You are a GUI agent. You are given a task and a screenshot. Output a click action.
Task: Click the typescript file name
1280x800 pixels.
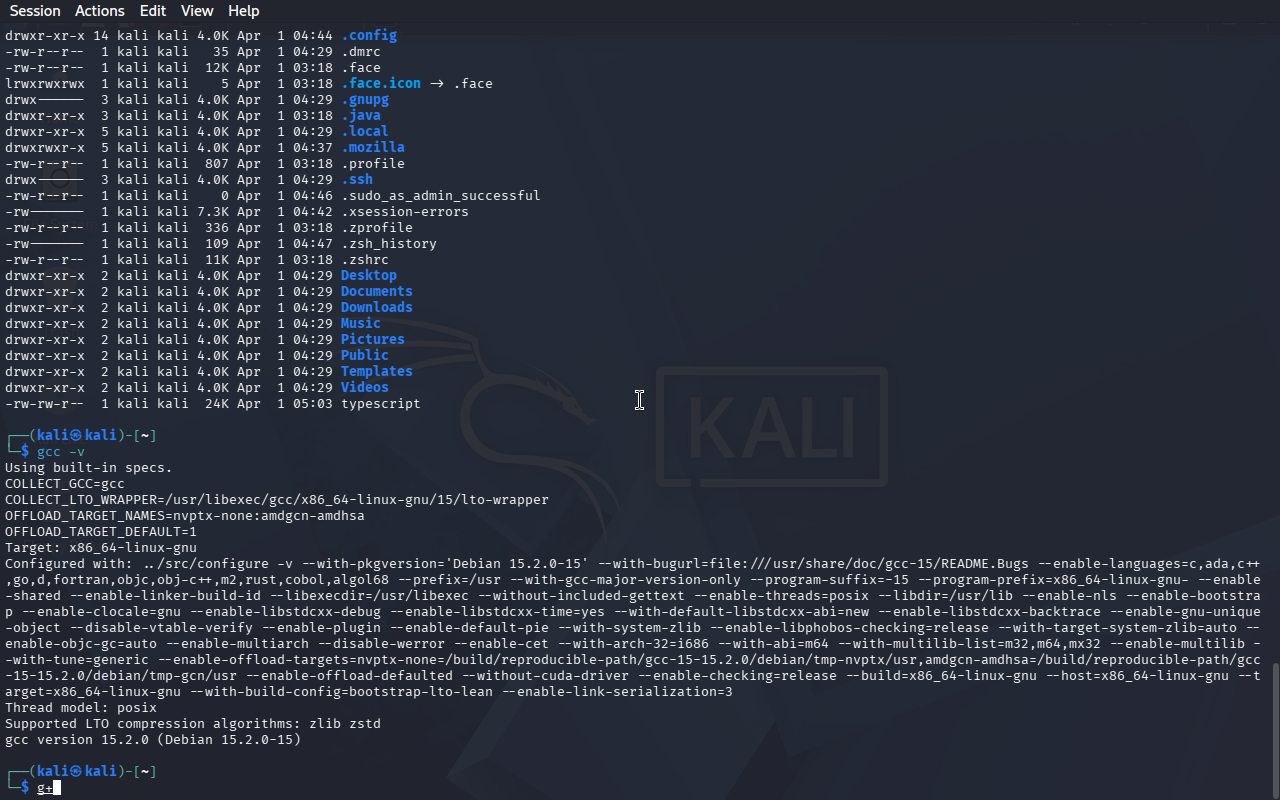pyautogui.click(x=381, y=403)
